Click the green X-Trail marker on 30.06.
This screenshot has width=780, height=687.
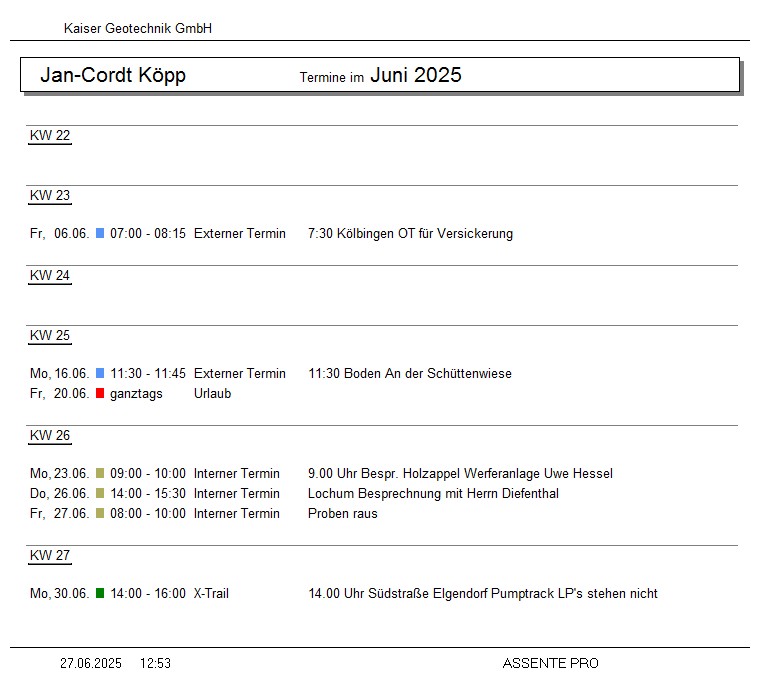click(100, 594)
